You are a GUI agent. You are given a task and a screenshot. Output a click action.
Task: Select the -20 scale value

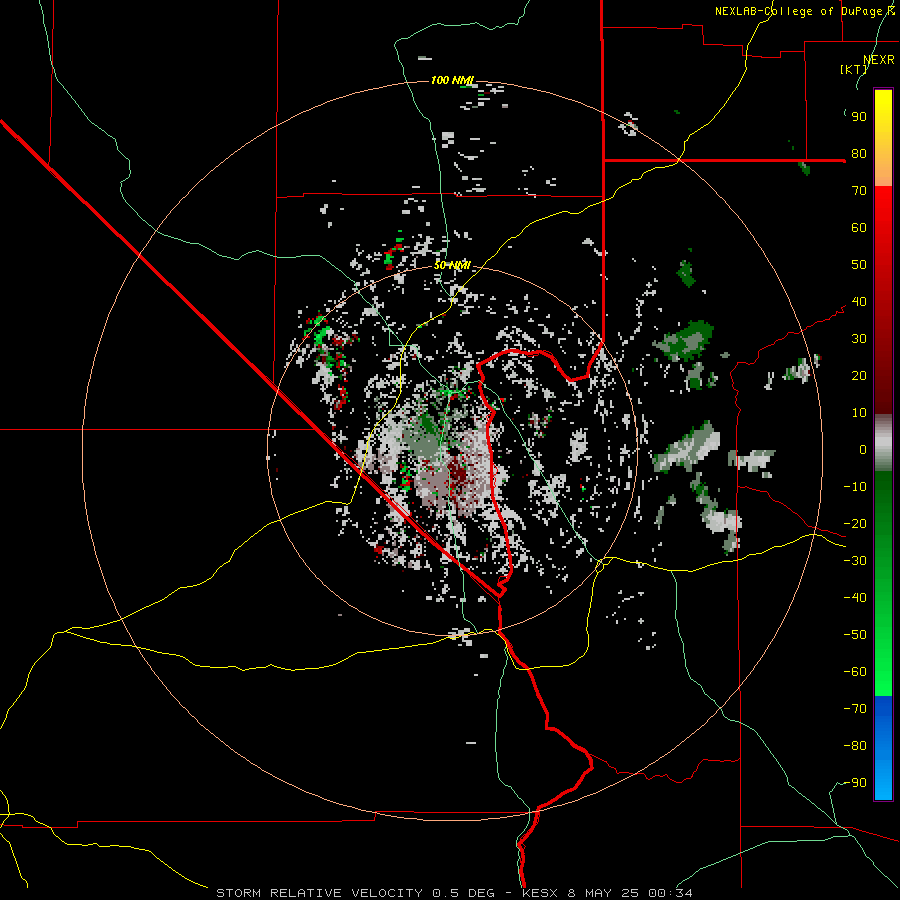[855, 524]
